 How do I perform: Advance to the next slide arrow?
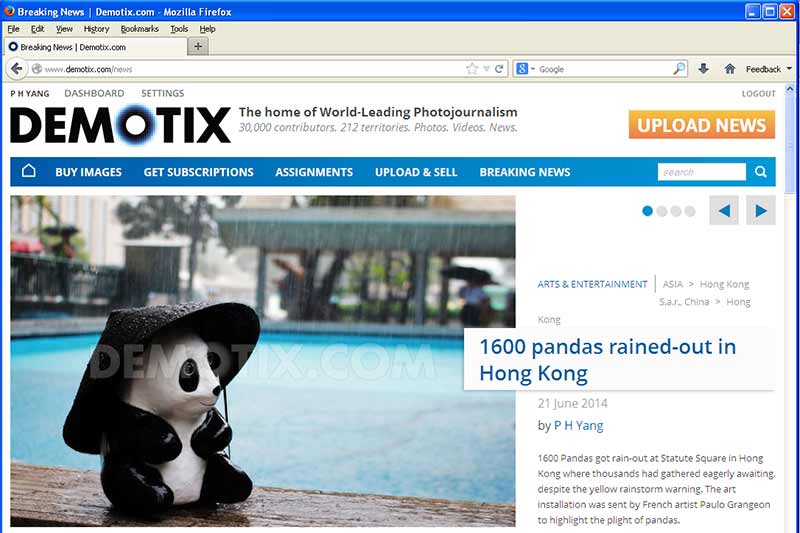tap(761, 210)
